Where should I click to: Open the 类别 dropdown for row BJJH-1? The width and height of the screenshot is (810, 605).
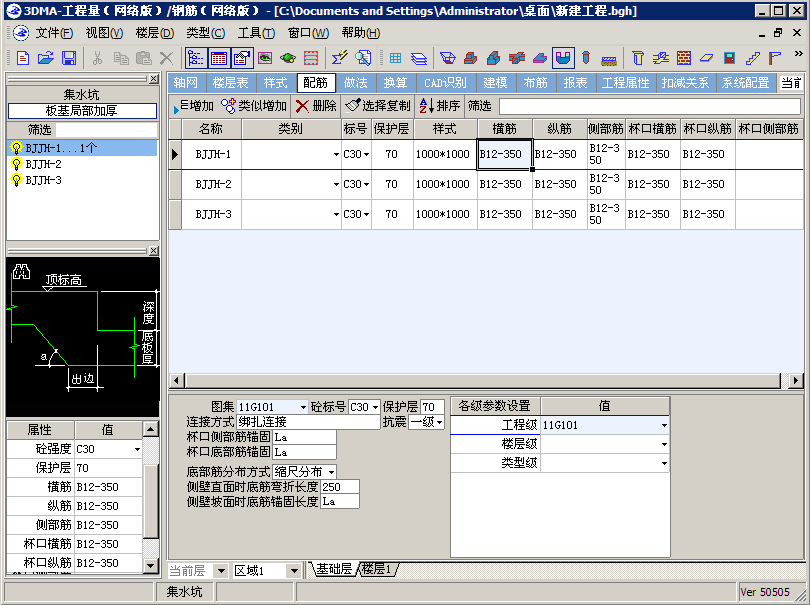point(336,154)
